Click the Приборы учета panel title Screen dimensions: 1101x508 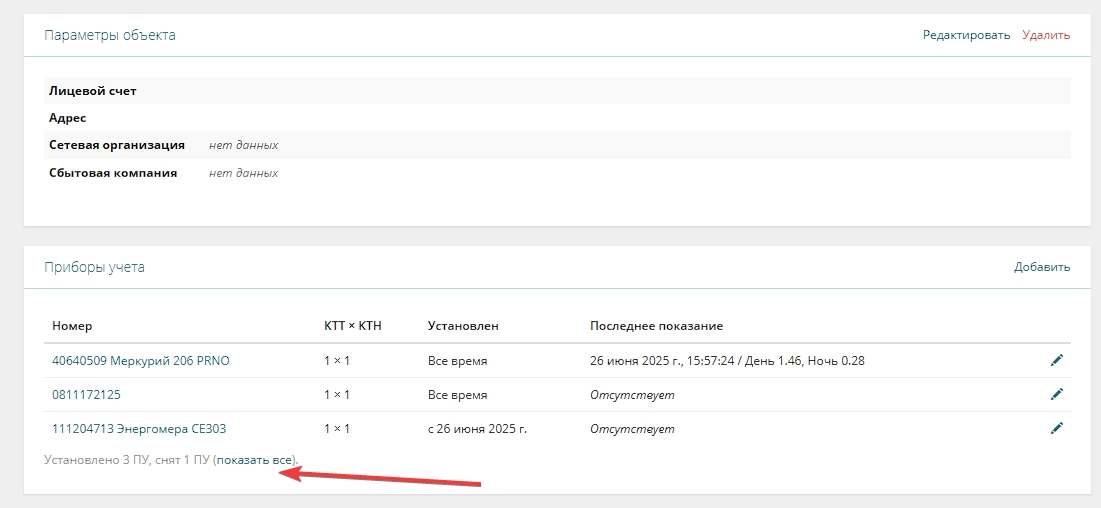[x=94, y=267]
